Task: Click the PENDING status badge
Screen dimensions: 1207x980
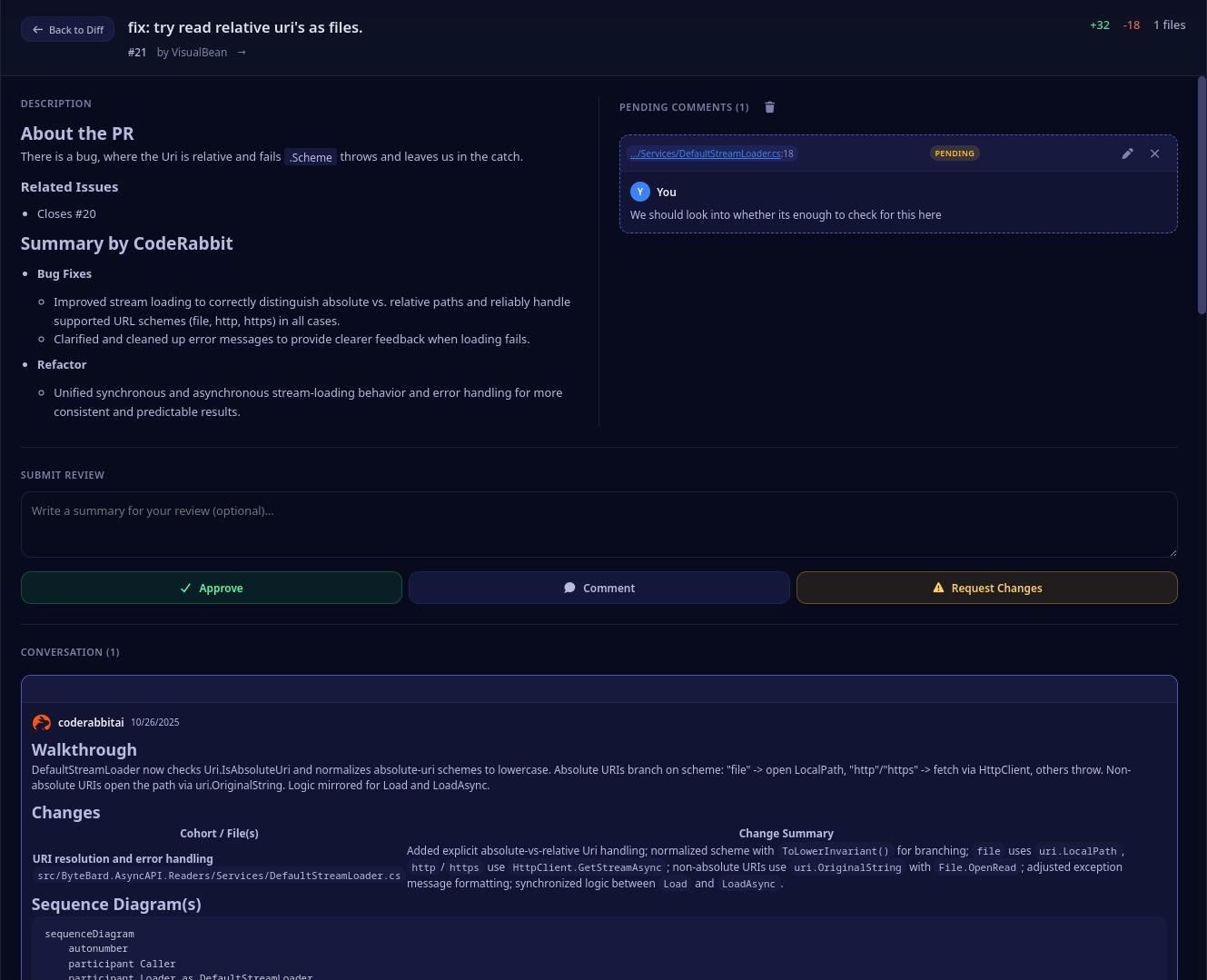Action: [955, 153]
